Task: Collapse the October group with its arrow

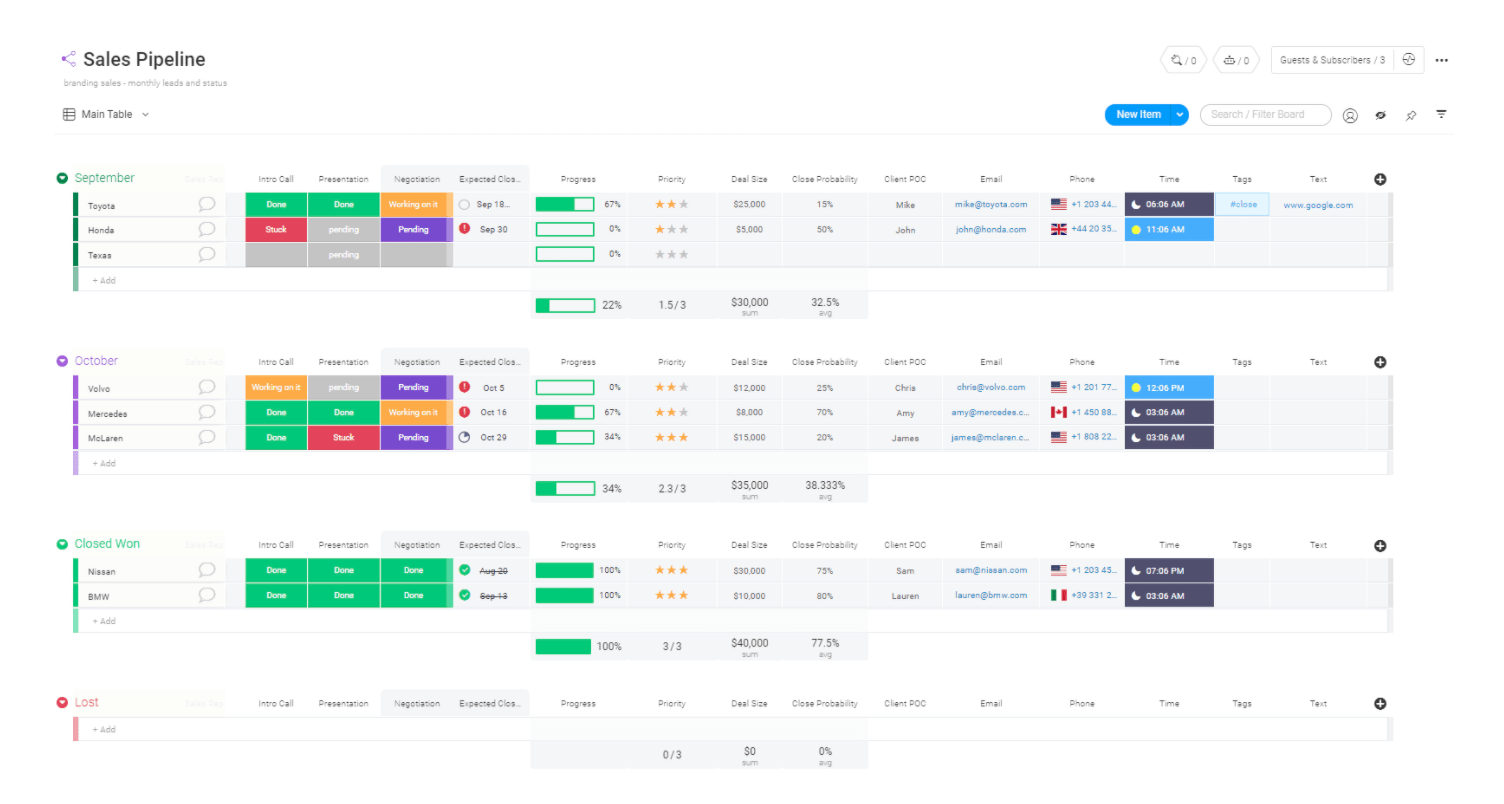Action: pos(62,361)
